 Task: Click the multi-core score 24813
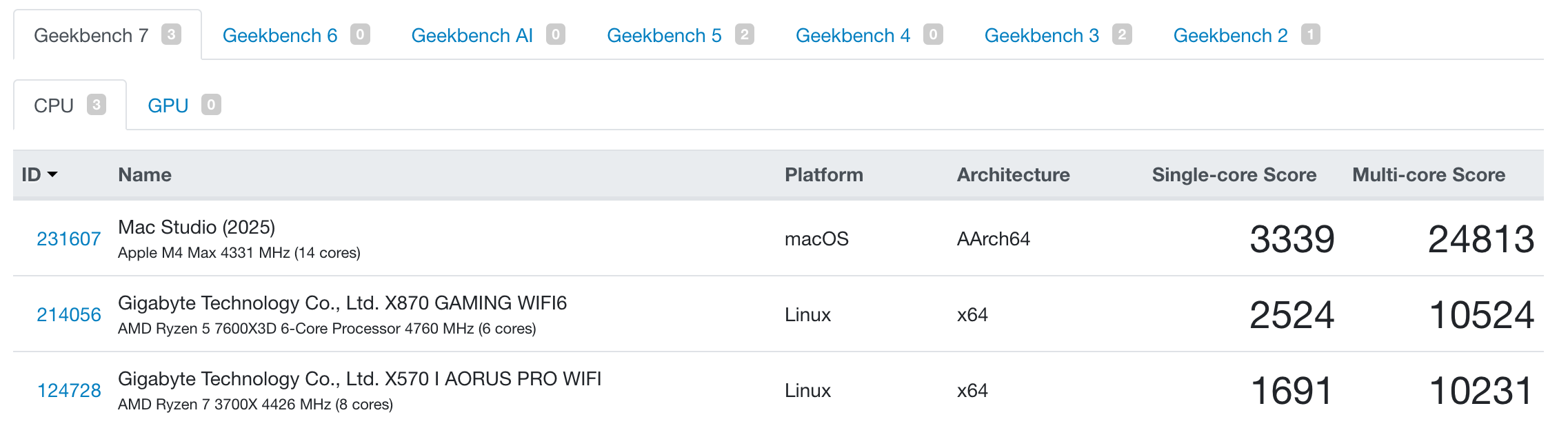(x=1481, y=239)
